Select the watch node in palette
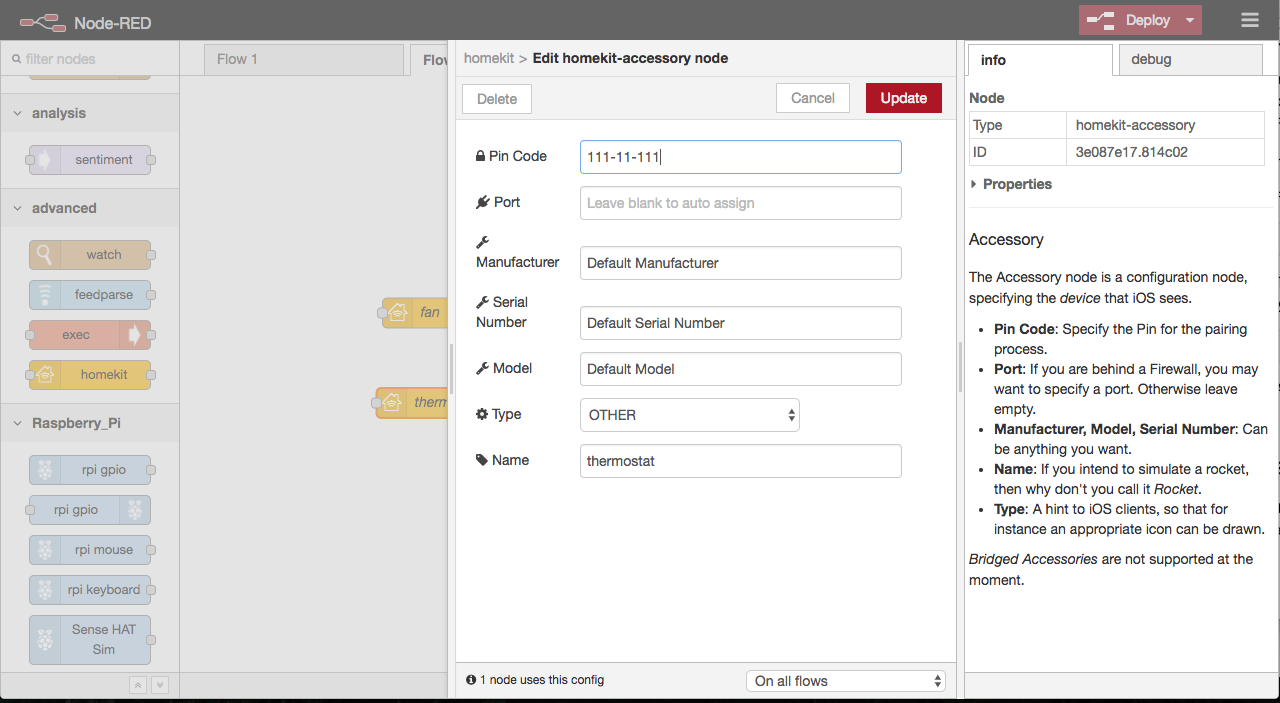 tap(90, 255)
